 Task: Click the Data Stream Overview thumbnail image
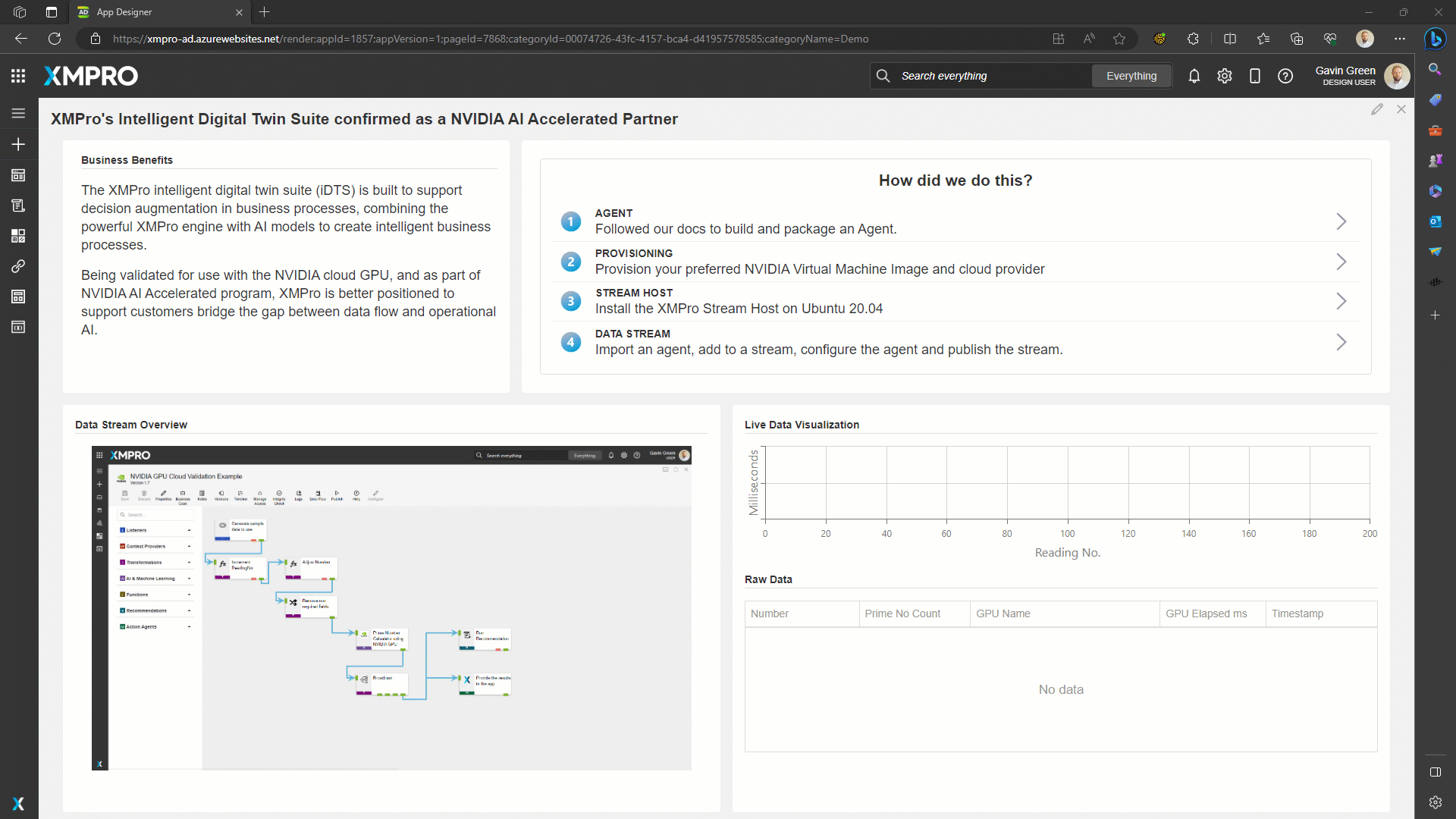pos(391,607)
